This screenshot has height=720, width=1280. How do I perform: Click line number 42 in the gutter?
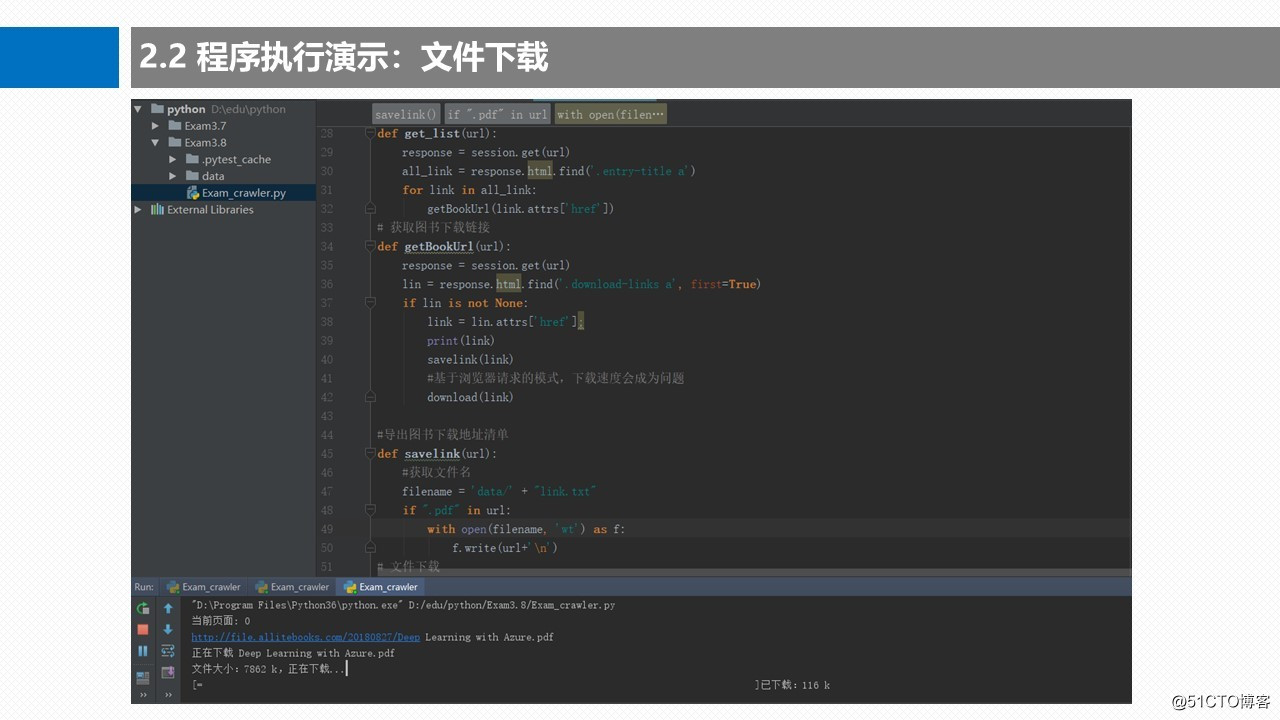click(x=327, y=398)
